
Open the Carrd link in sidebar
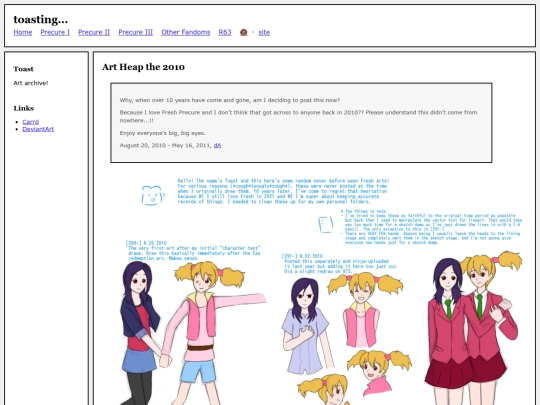point(31,122)
